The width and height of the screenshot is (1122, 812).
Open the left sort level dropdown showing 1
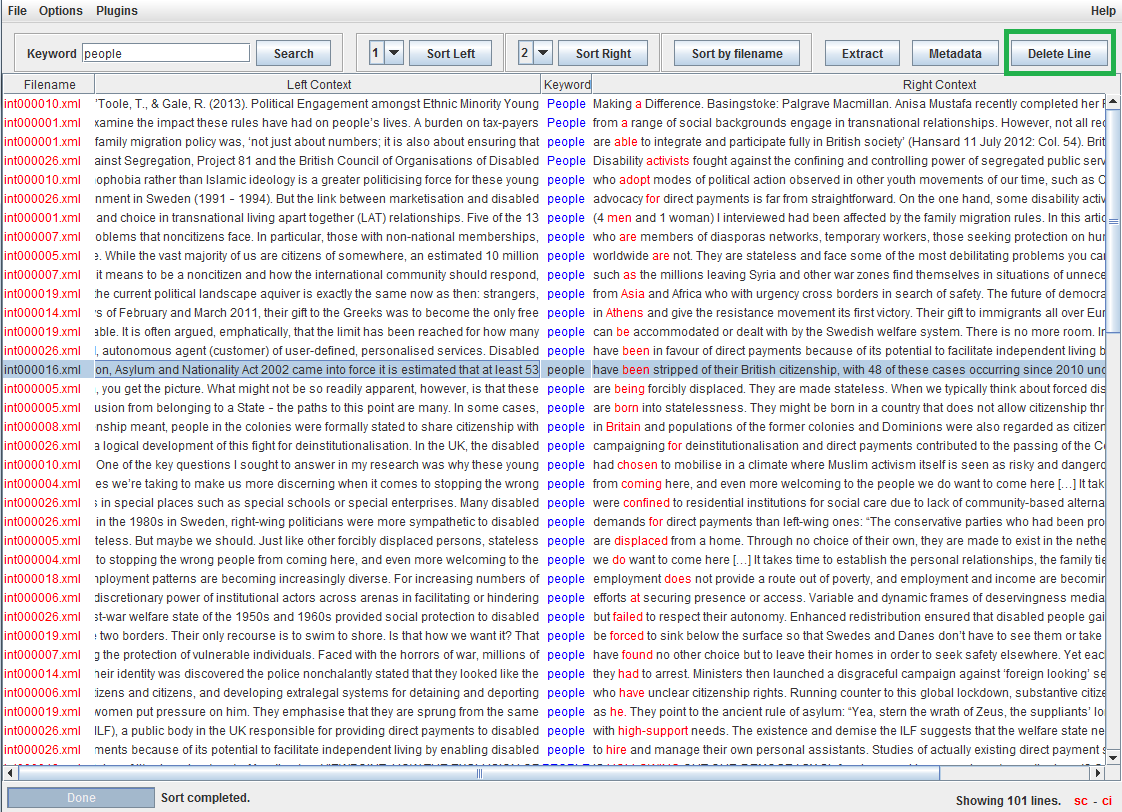coord(386,53)
